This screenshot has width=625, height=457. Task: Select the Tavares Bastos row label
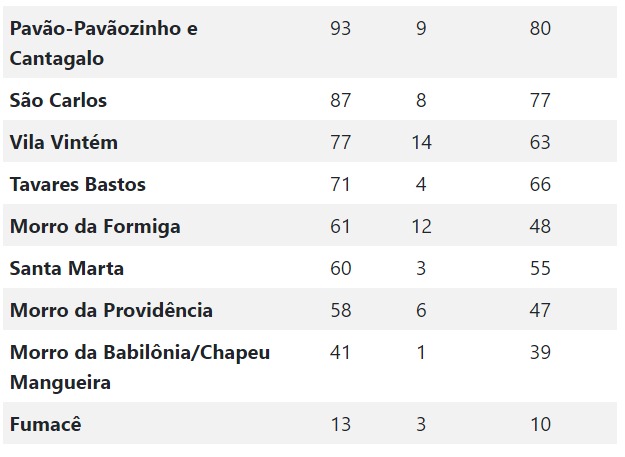[x=78, y=184]
